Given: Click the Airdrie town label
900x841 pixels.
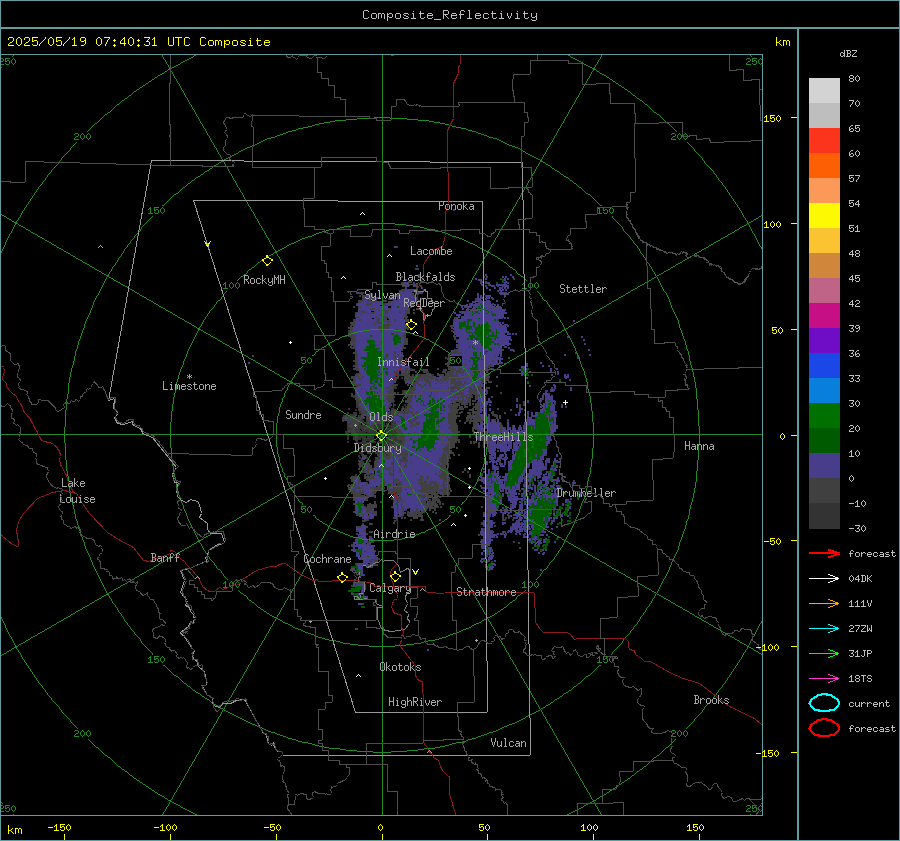Looking at the screenshot, I should point(394,534).
